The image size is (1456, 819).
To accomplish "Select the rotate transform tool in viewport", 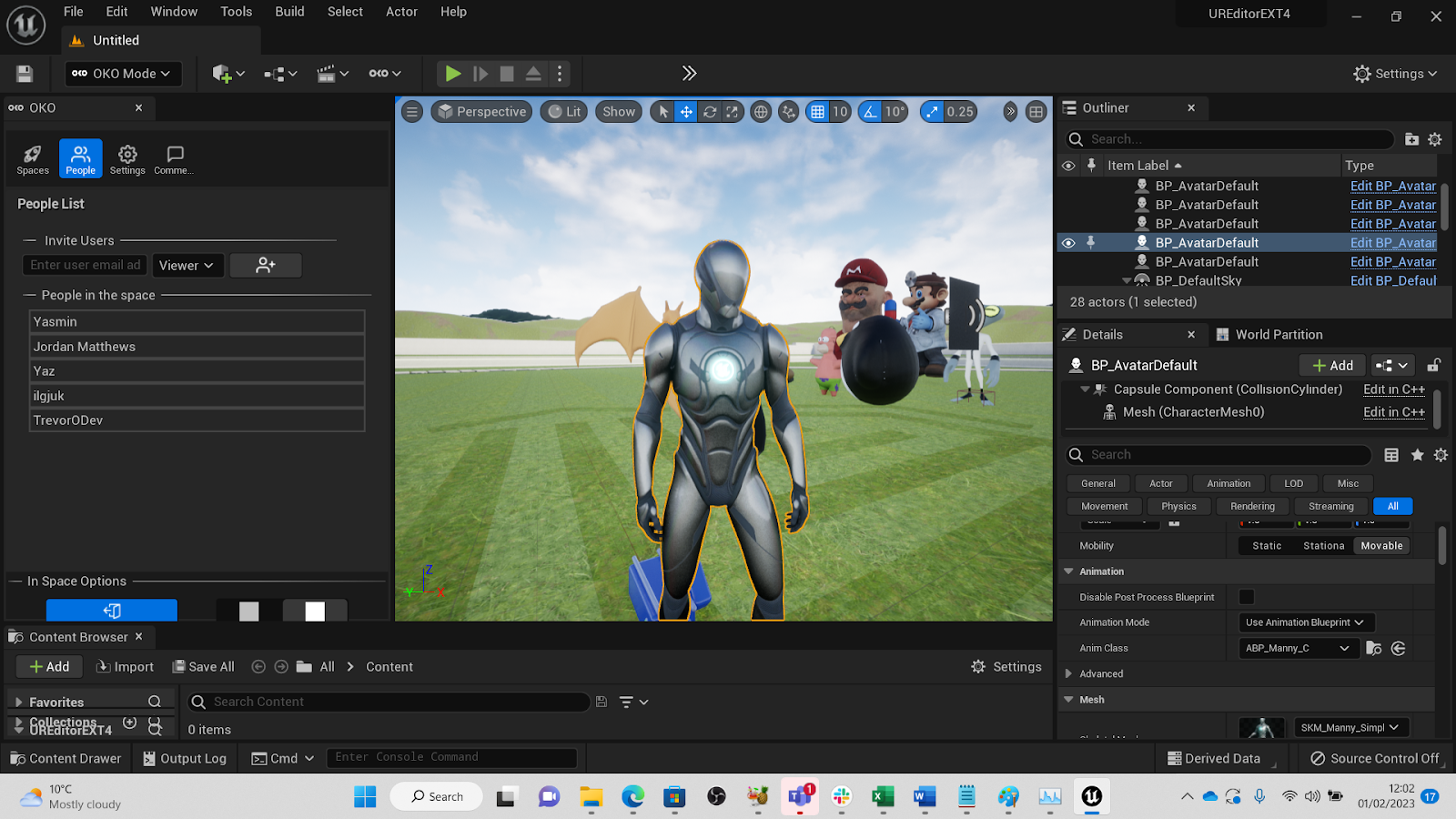I will (x=710, y=112).
